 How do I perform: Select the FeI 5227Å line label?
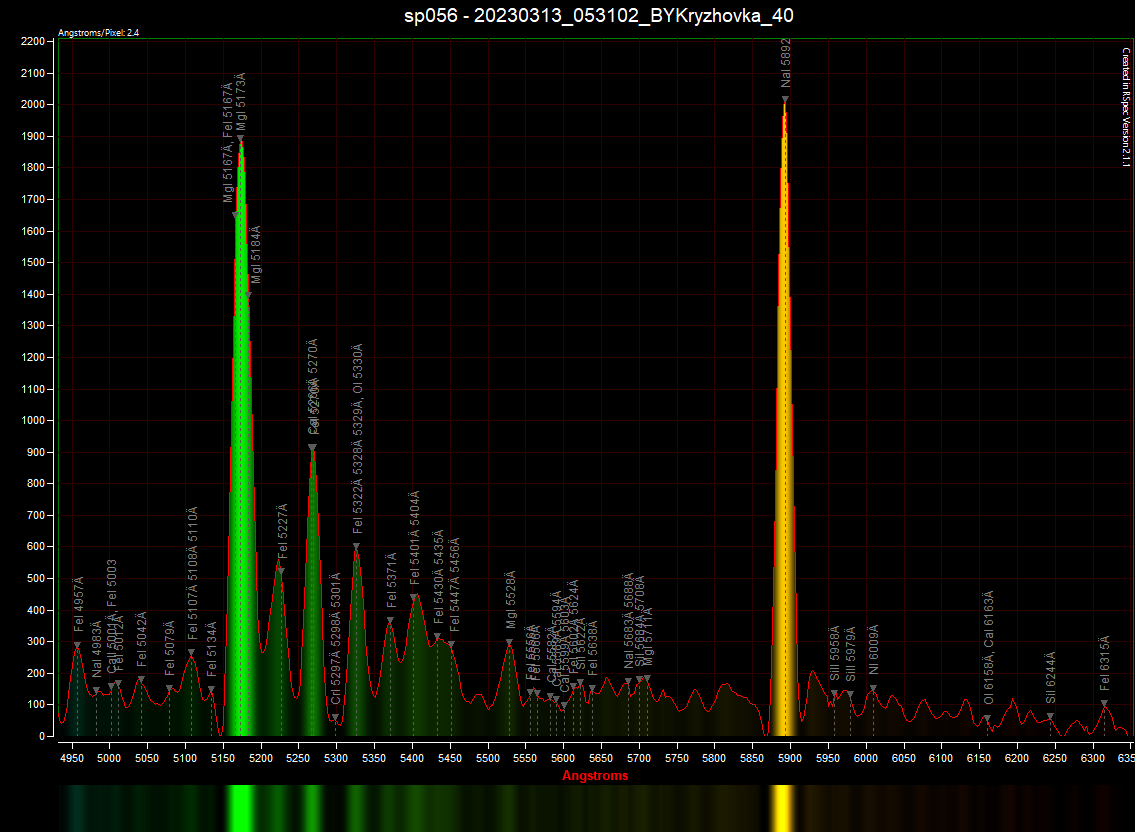[282, 531]
